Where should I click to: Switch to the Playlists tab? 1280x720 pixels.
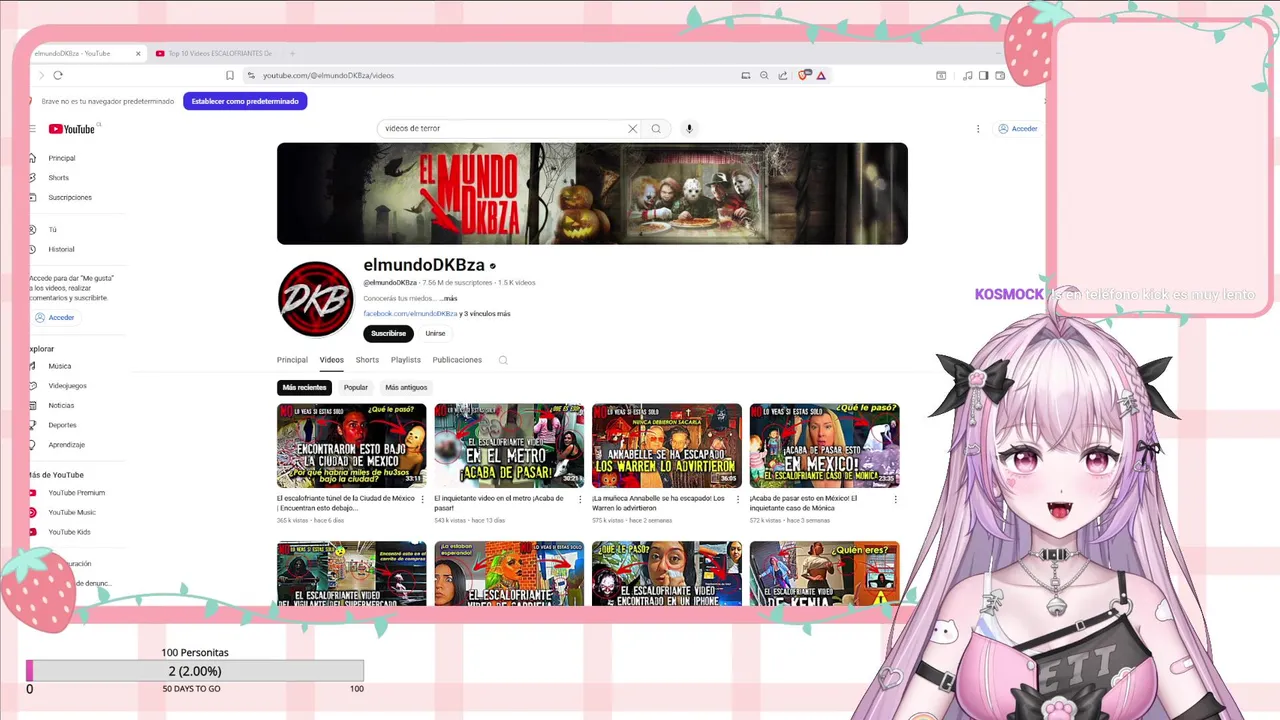tap(405, 360)
